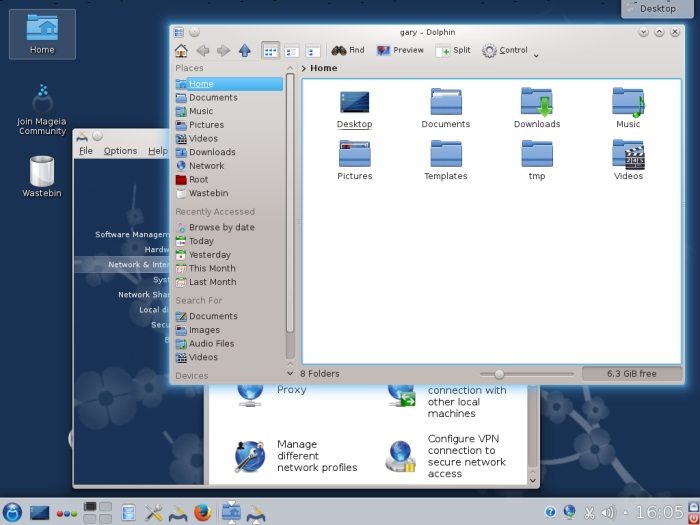The height and width of the screenshot is (525, 700).
Task: Search for Audio Files
Action: (x=229, y=344)
